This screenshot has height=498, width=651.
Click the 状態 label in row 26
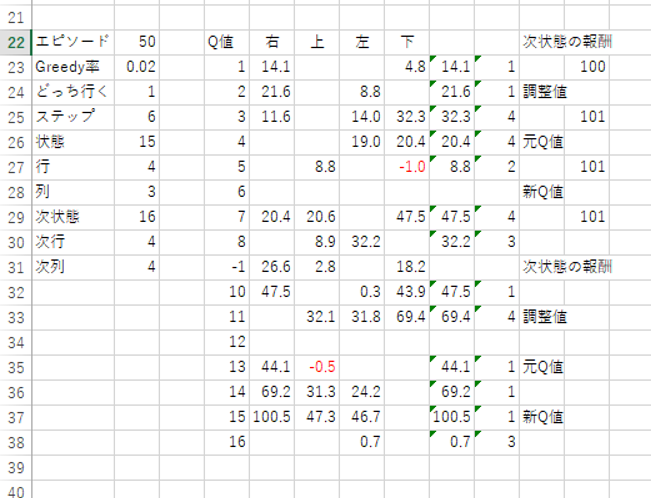coord(73,142)
